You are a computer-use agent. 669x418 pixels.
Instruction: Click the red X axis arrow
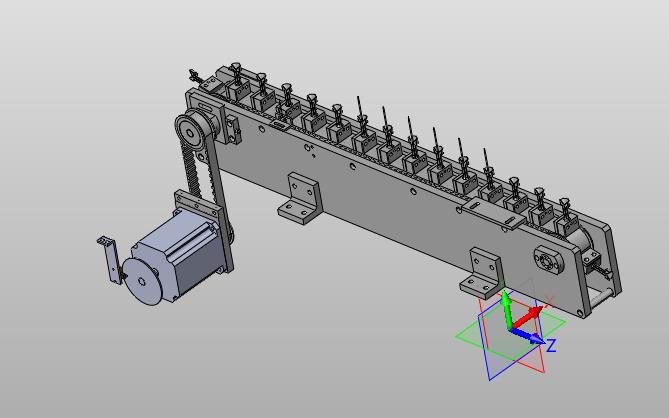point(527,317)
